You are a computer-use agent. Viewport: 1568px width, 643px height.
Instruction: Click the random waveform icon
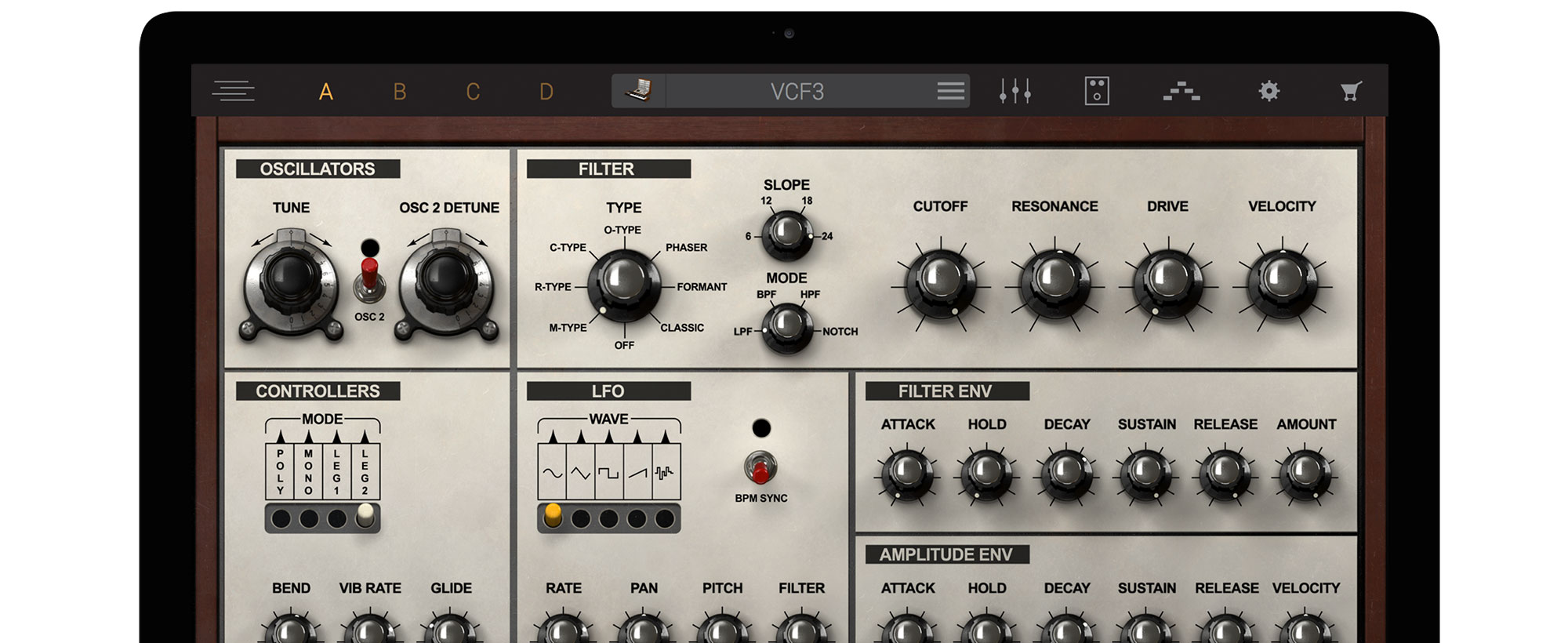[666, 473]
